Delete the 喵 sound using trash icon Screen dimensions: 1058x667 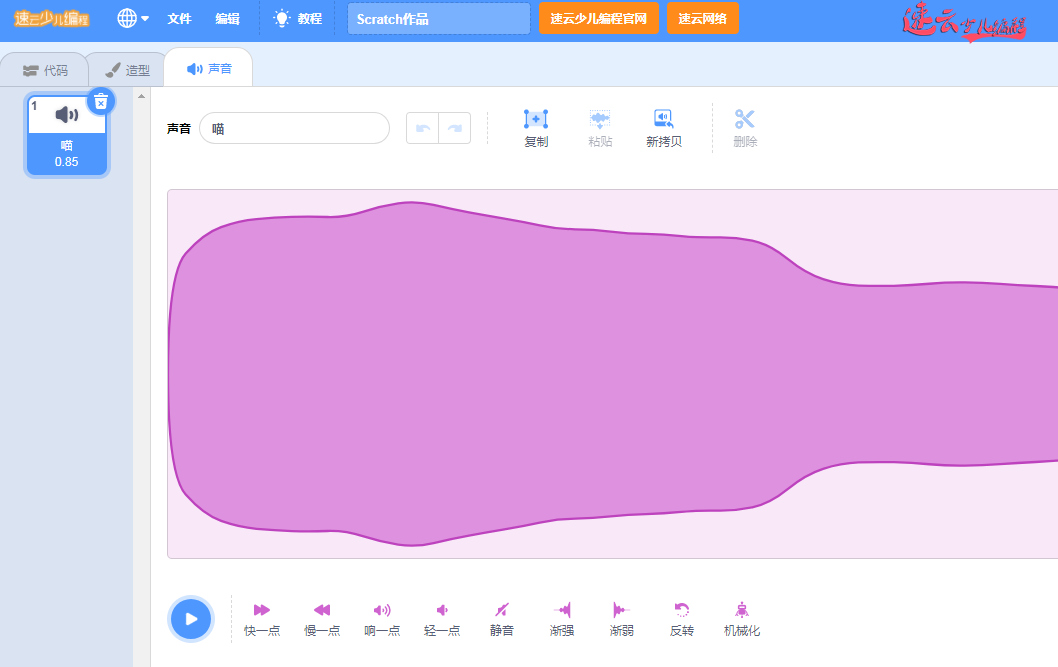coord(101,101)
